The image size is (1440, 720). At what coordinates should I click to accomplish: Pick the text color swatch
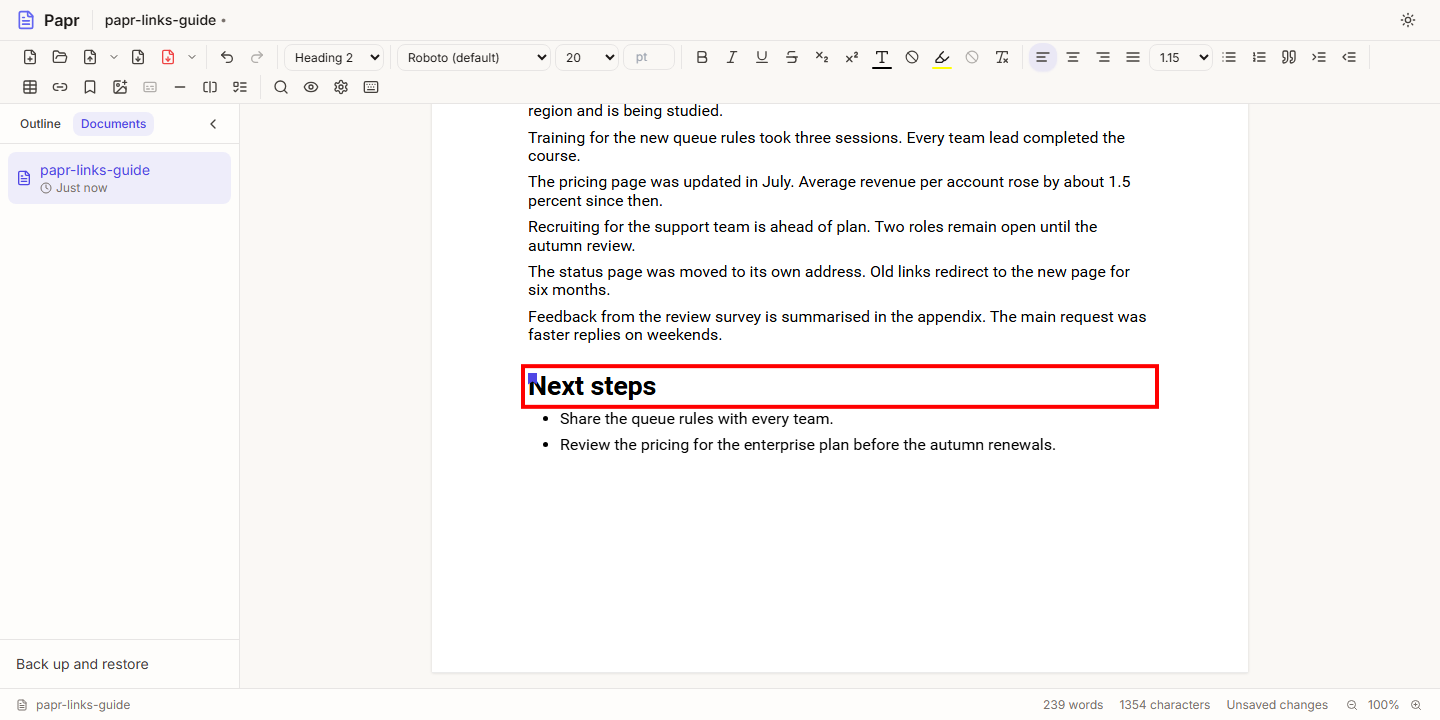pos(882,57)
